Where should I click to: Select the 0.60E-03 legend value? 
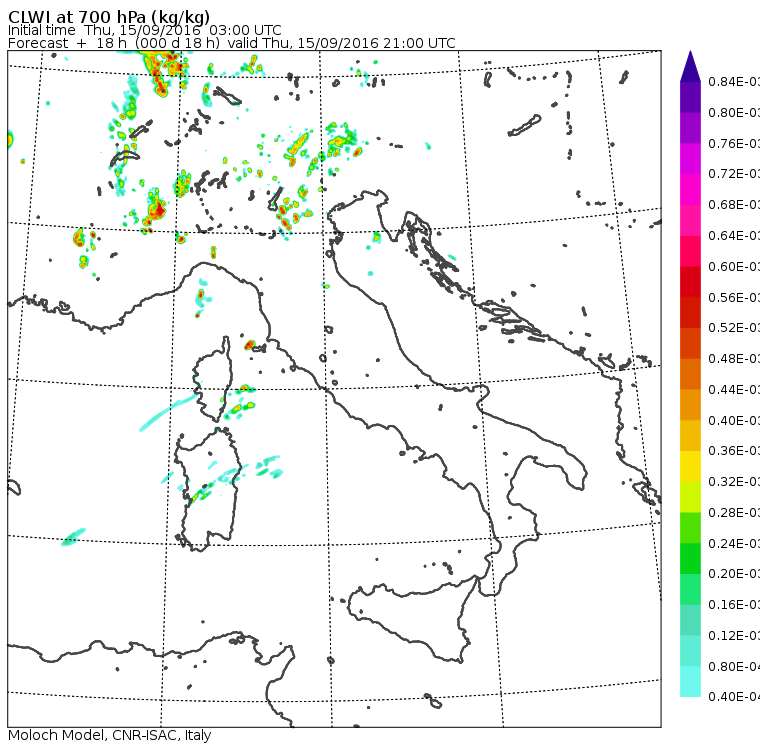pyautogui.click(x=734, y=267)
